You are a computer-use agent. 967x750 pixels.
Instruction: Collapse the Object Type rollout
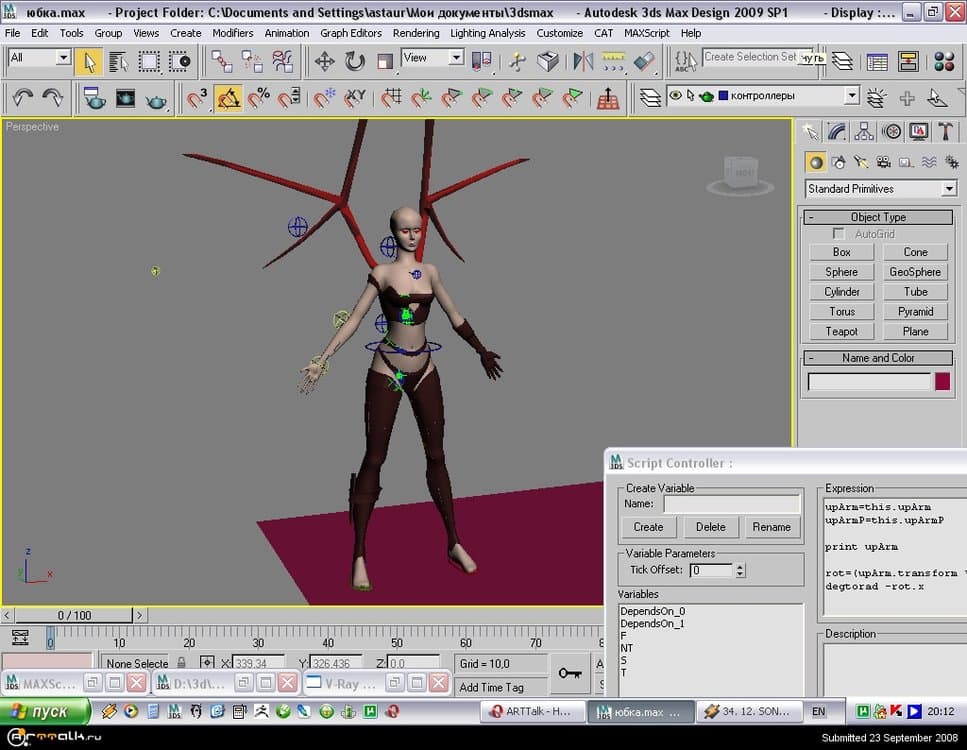878,217
